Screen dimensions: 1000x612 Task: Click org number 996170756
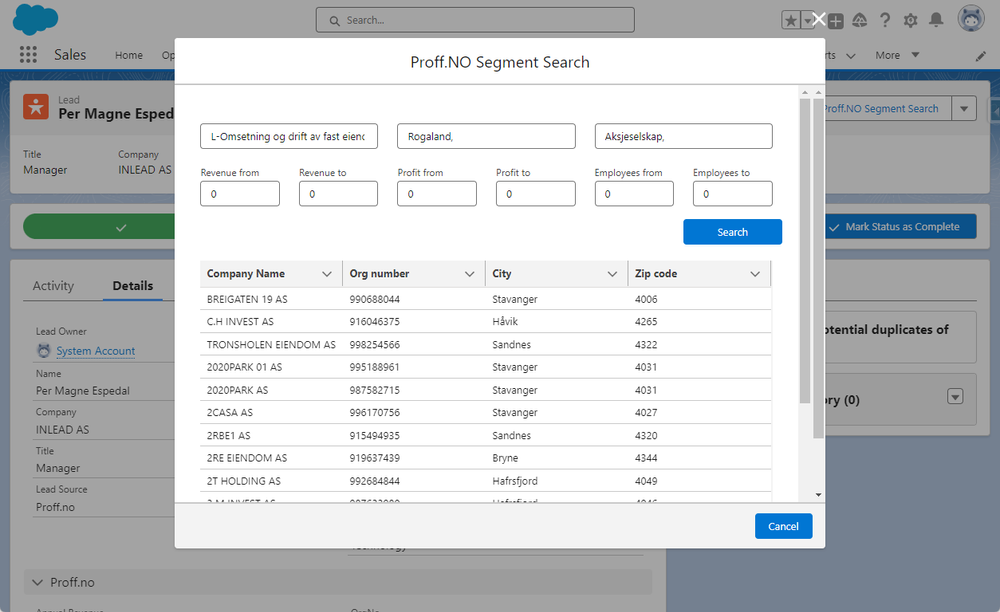click(374, 413)
